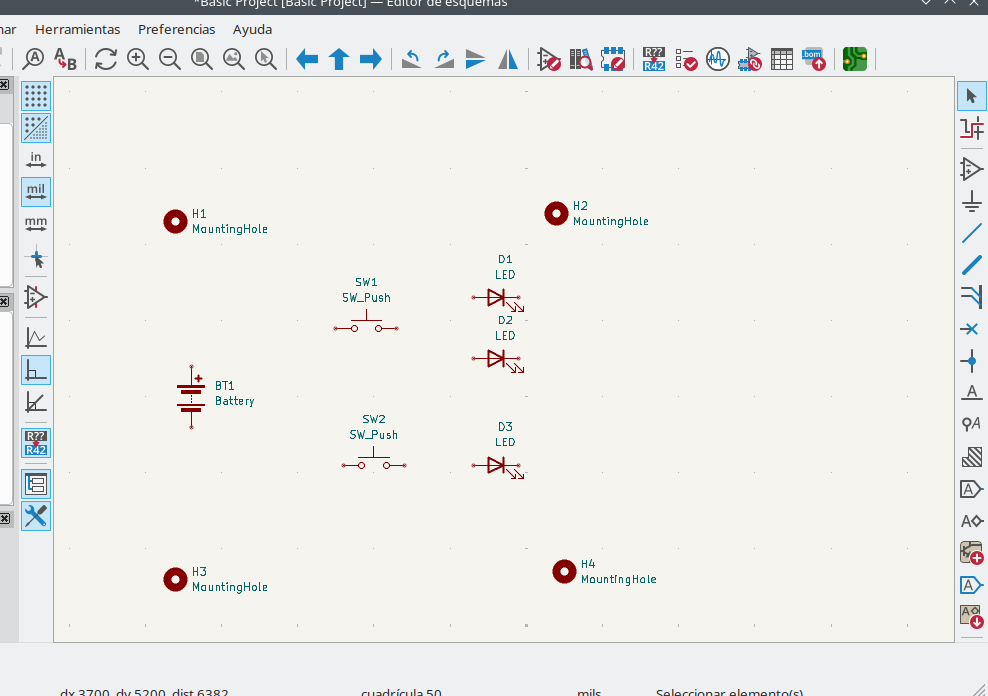The image size is (988, 696).
Task: Generate bill of materials with the .bom icon
Action: [x=814, y=59]
